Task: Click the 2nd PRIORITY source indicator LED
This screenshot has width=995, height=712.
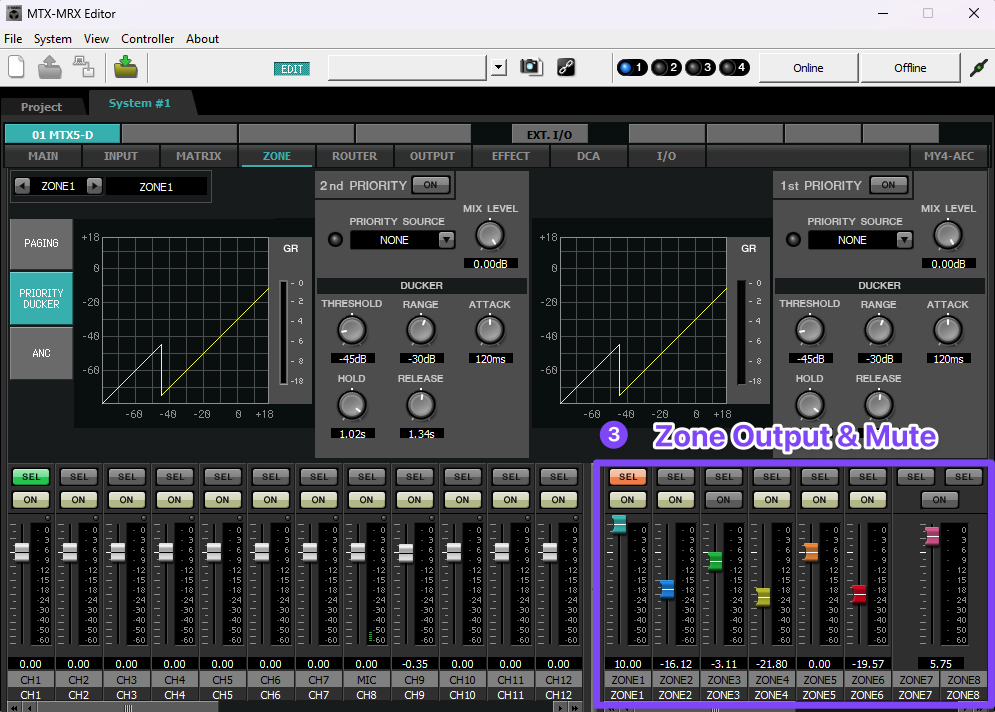Action: tap(335, 239)
